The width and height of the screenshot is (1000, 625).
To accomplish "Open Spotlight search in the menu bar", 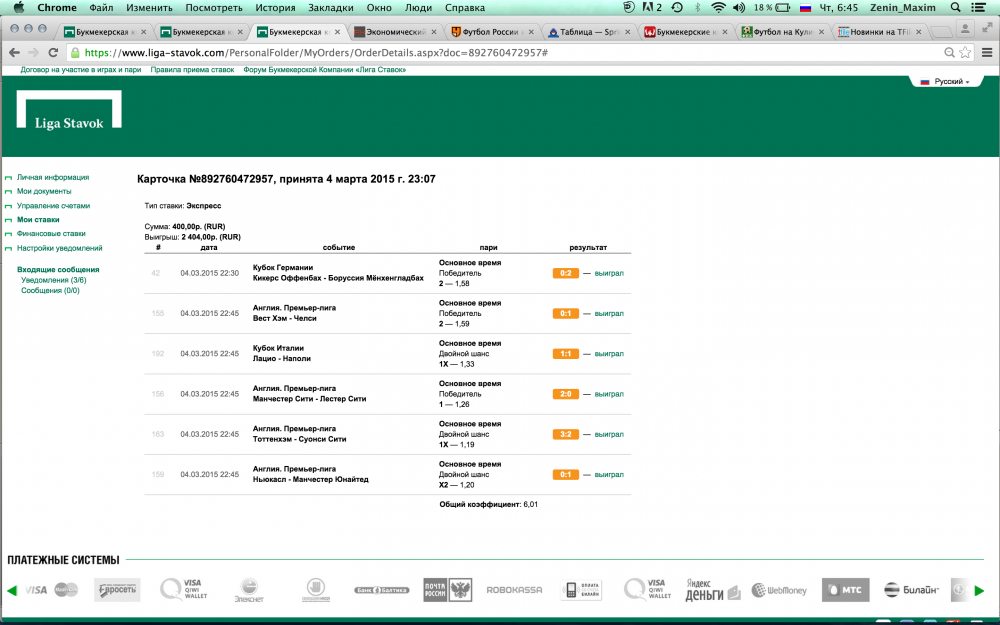I will 955,8.
